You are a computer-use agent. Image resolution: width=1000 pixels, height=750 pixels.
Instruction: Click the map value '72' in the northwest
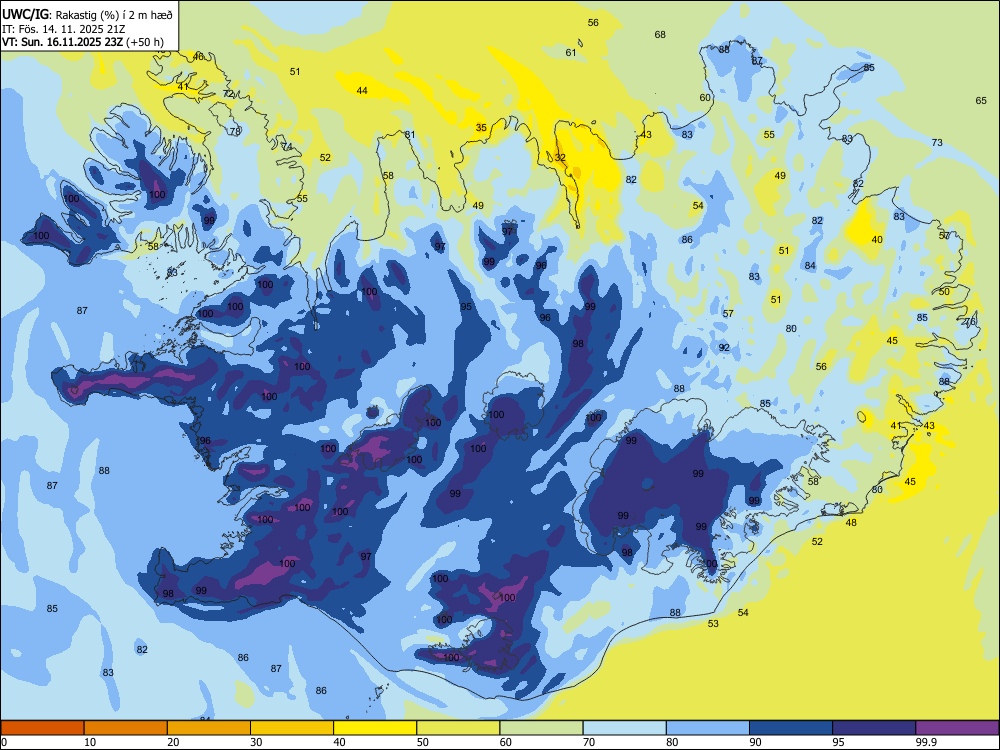[228, 94]
